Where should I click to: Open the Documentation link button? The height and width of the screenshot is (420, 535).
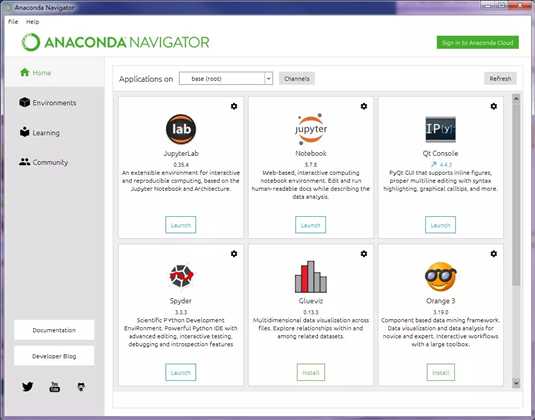pos(54,330)
